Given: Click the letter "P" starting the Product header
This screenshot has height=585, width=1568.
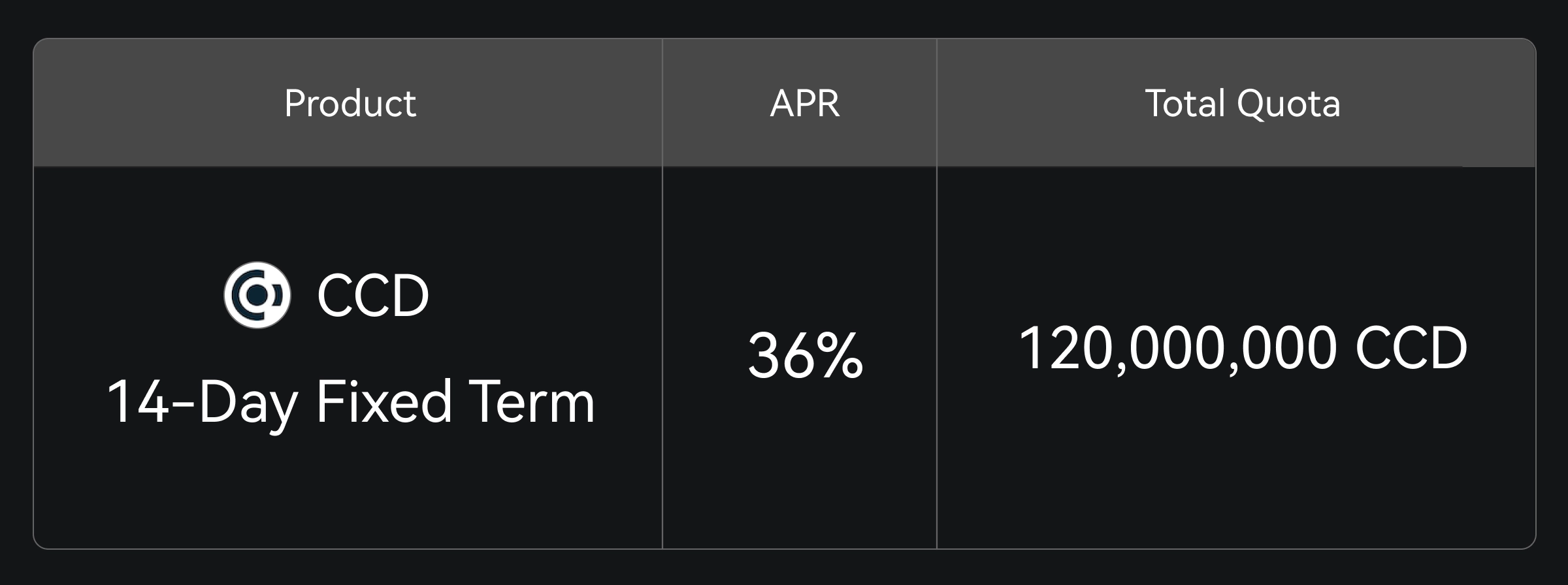Looking at the screenshot, I should [294, 103].
